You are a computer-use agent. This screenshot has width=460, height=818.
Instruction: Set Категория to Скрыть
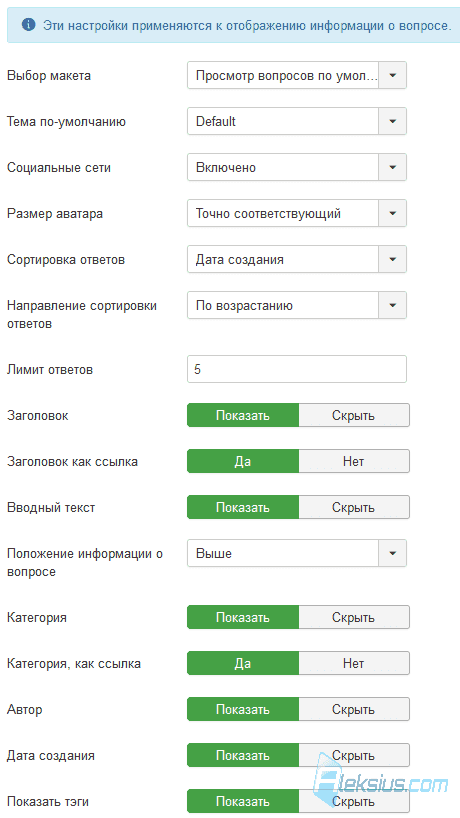(x=354, y=618)
